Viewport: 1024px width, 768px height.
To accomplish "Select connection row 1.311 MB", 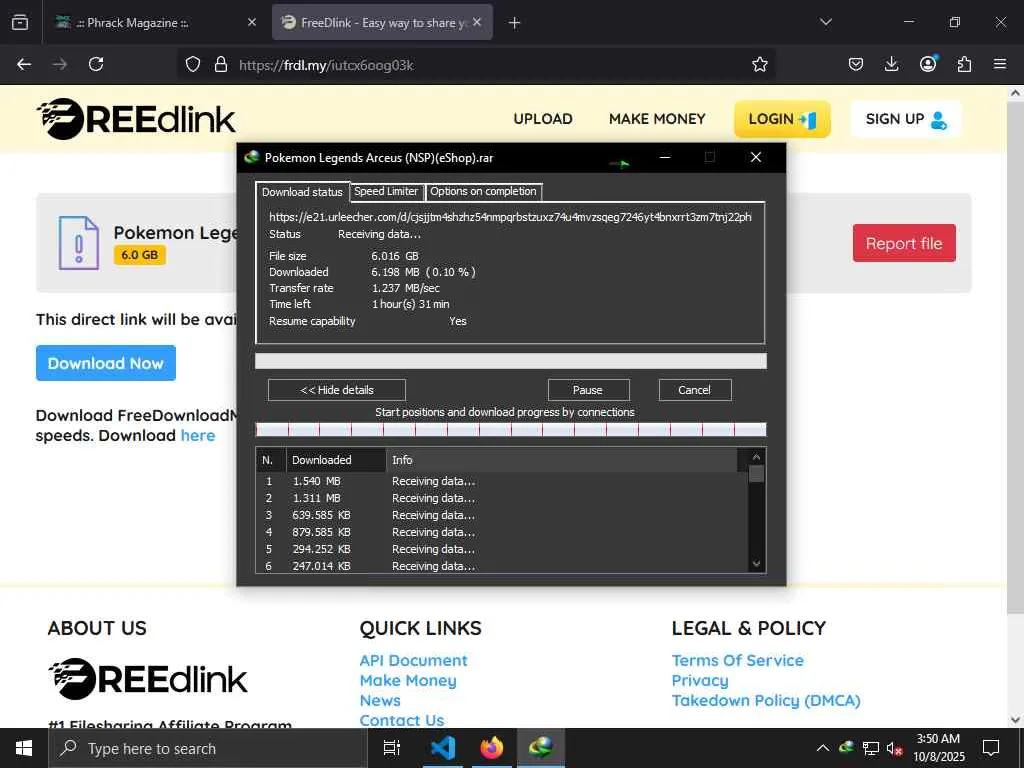I will pos(502,498).
